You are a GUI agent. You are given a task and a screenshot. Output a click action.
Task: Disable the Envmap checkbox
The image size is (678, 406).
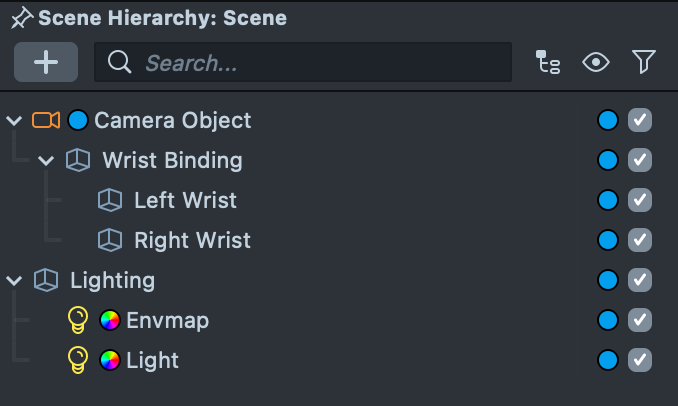[640, 320]
